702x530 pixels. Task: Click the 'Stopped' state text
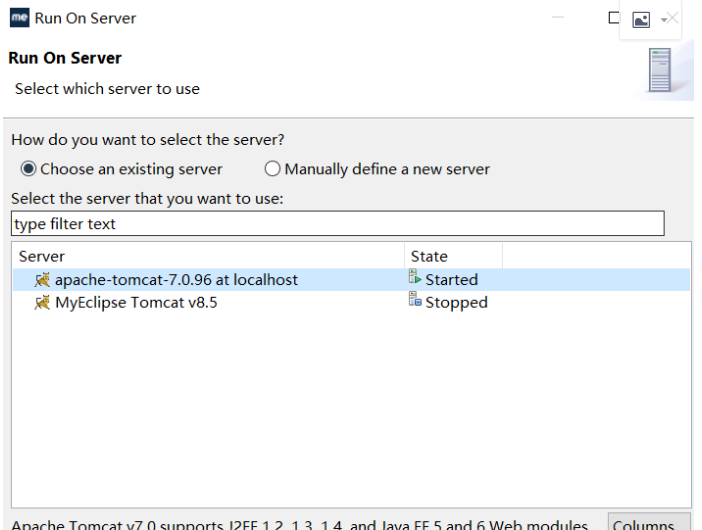click(456, 303)
